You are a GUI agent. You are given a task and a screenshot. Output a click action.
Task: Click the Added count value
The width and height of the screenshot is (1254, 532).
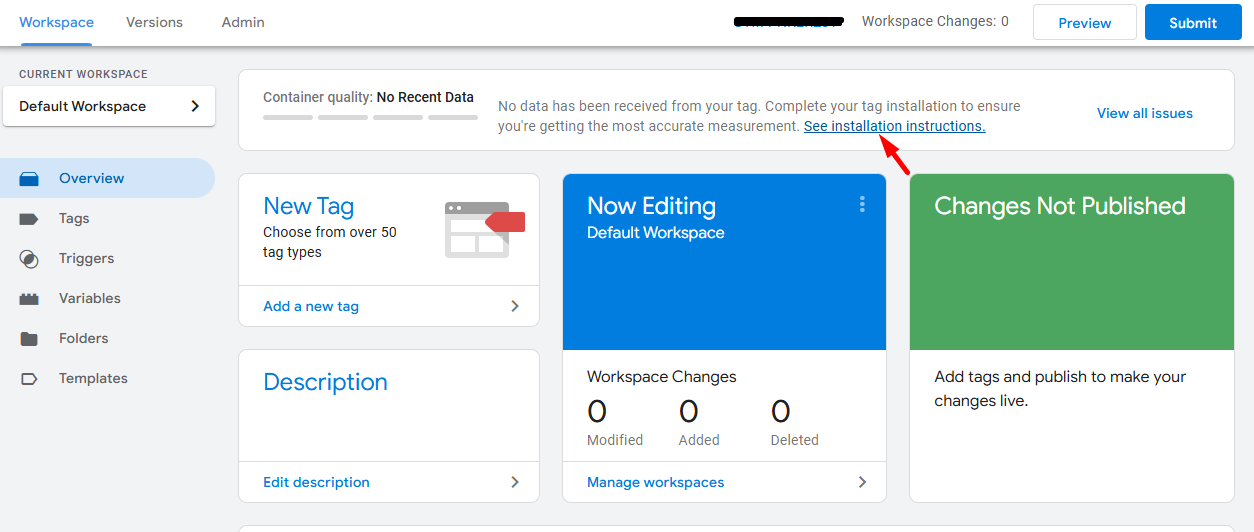(x=689, y=411)
